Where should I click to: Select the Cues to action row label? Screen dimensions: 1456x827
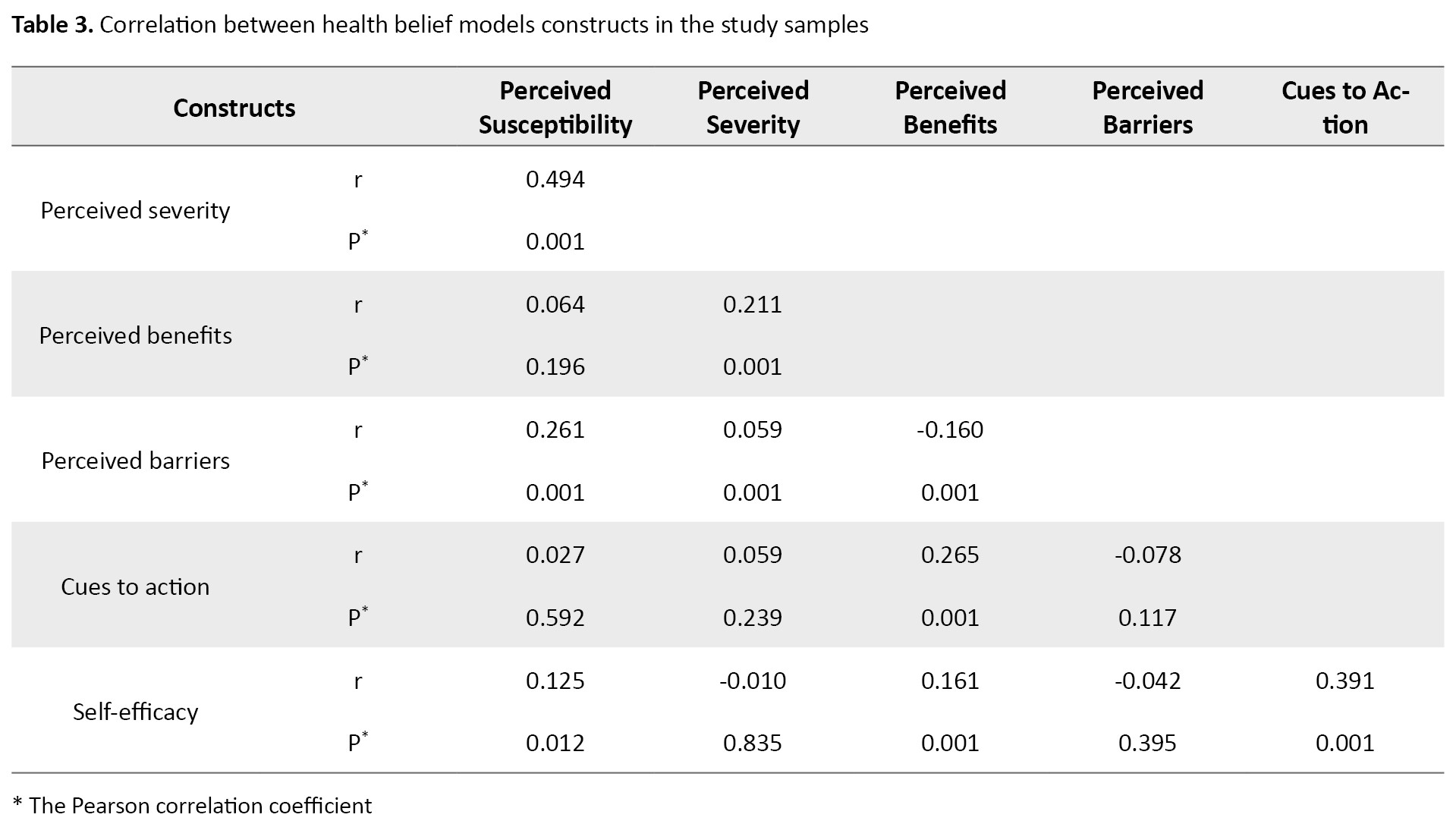pos(135,586)
